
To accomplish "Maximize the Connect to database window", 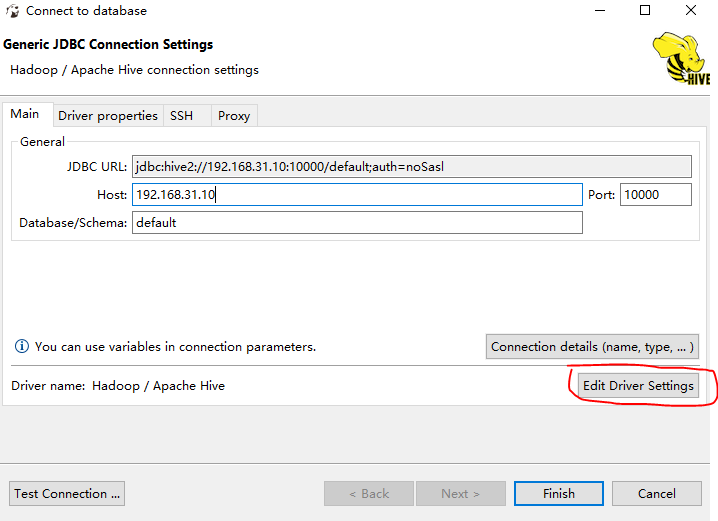I will (645, 11).
